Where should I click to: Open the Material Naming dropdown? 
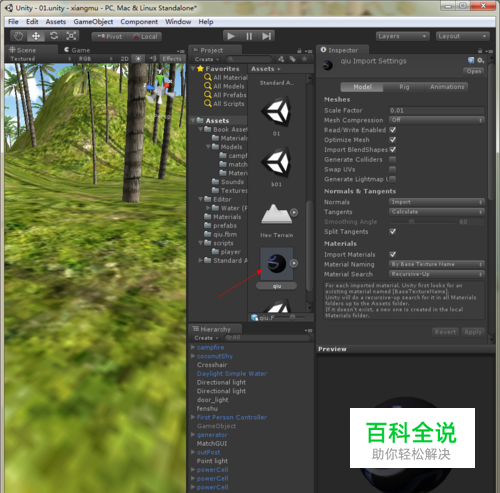[437, 264]
